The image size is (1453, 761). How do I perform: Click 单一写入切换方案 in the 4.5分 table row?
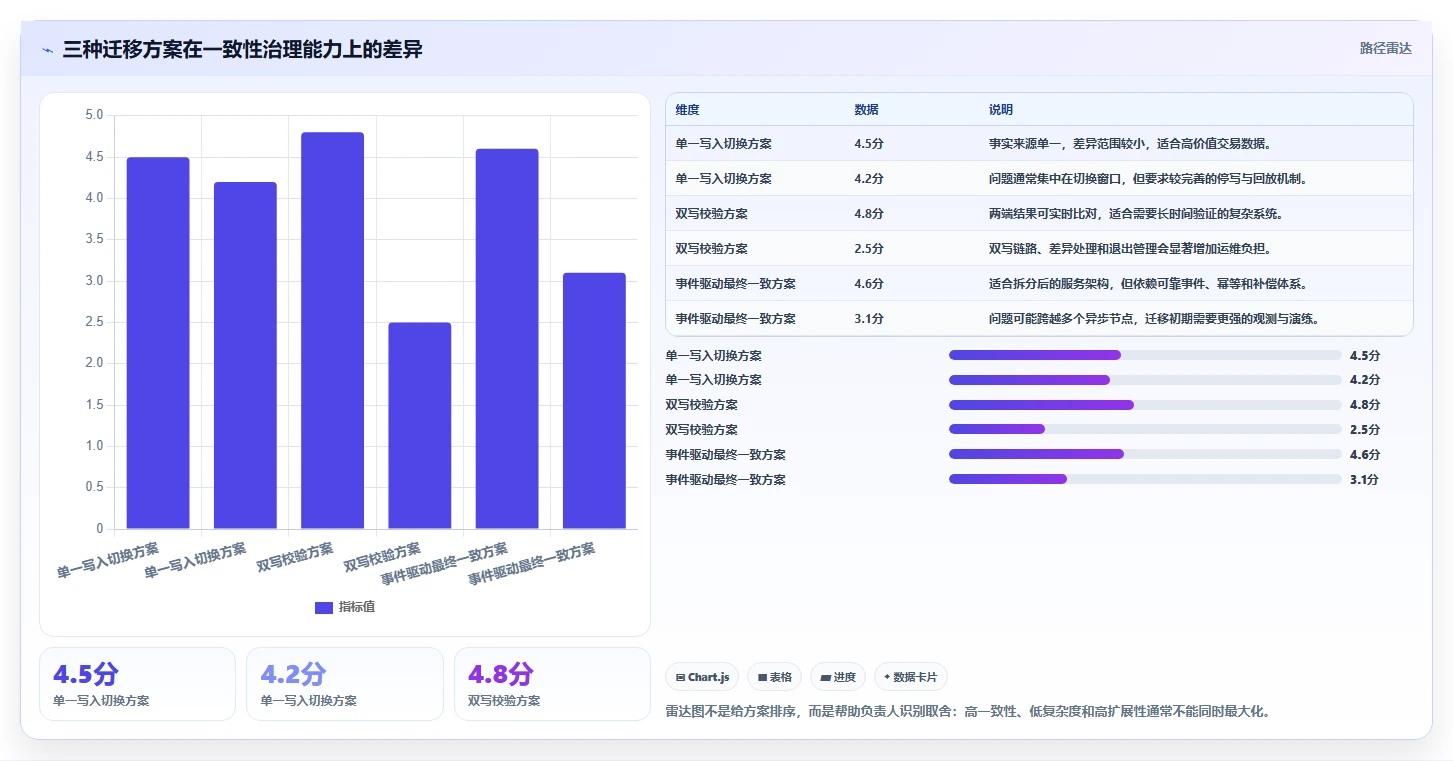tap(723, 144)
